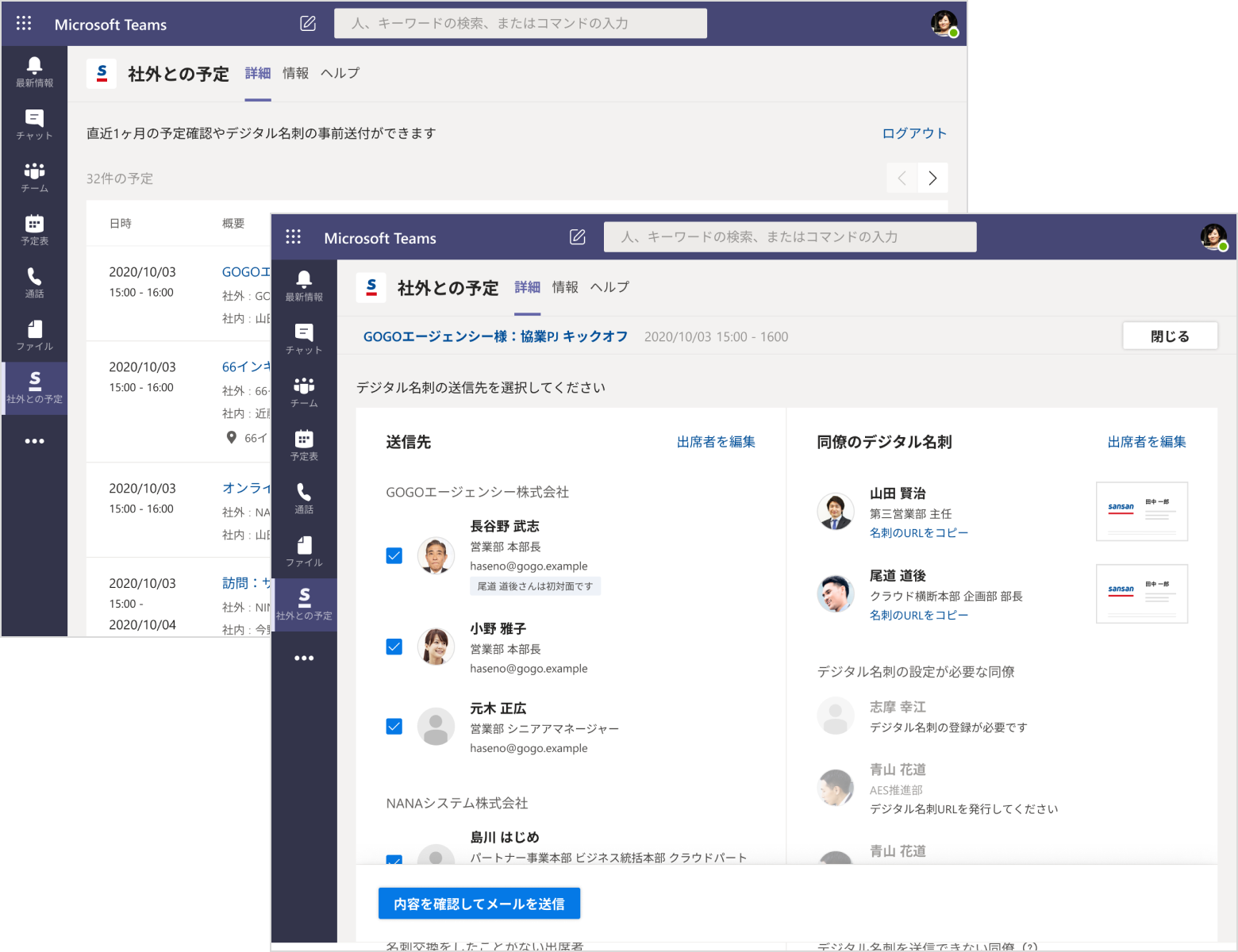Open GOGOエージェンシー様 協業PJ キックオフ title link
This screenshot has height=952, width=1238.
pos(496,336)
